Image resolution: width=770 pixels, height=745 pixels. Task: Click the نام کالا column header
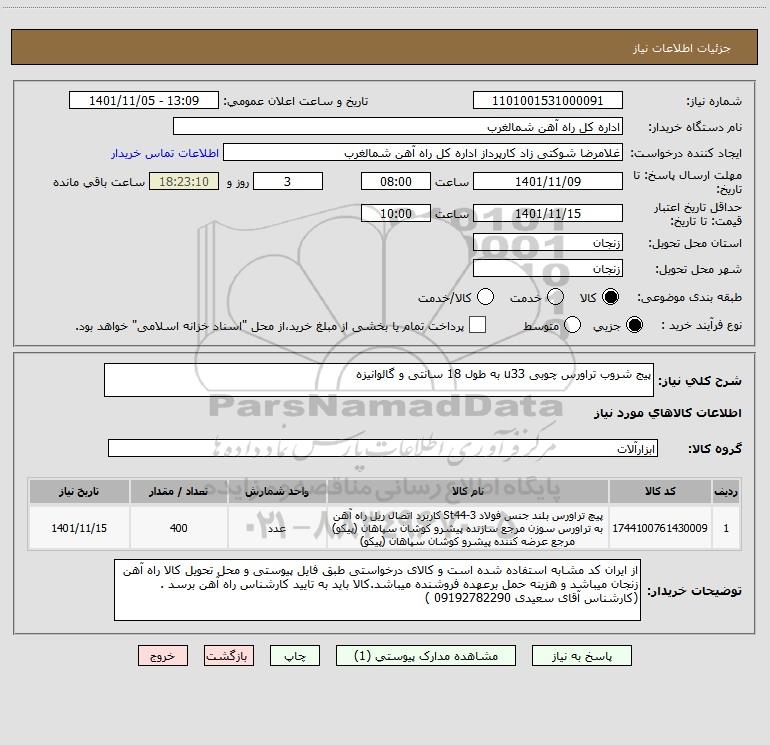pyautogui.click(x=468, y=491)
